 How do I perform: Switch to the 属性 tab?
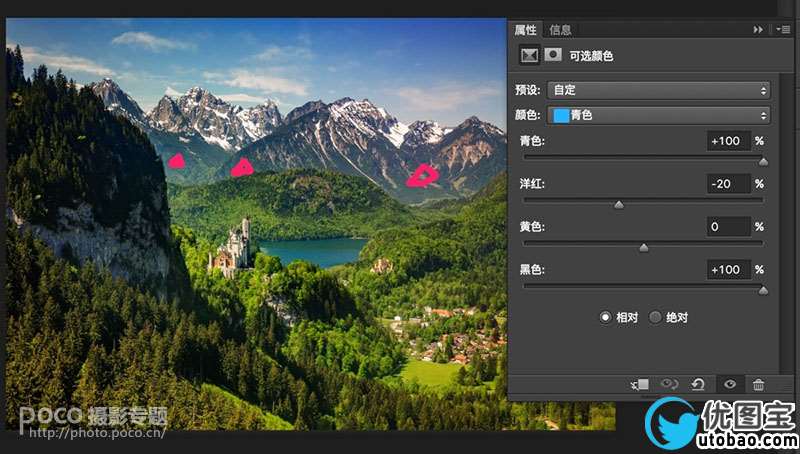(x=525, y=30)
